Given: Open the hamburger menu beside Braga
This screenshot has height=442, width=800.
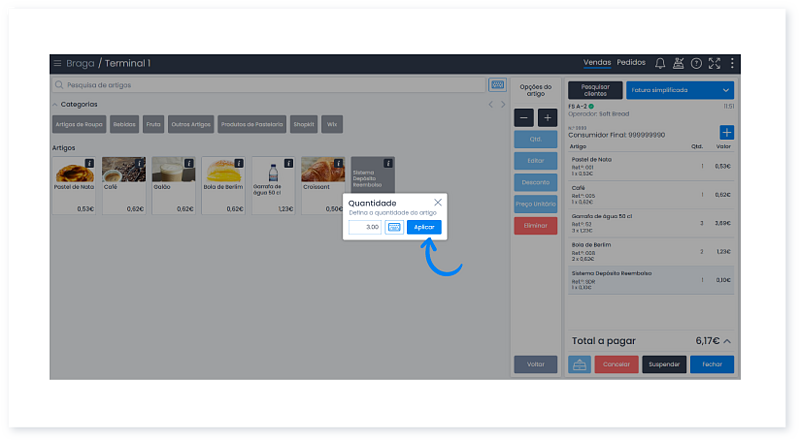Looking at the screenshot, I should tap(58, 63).
